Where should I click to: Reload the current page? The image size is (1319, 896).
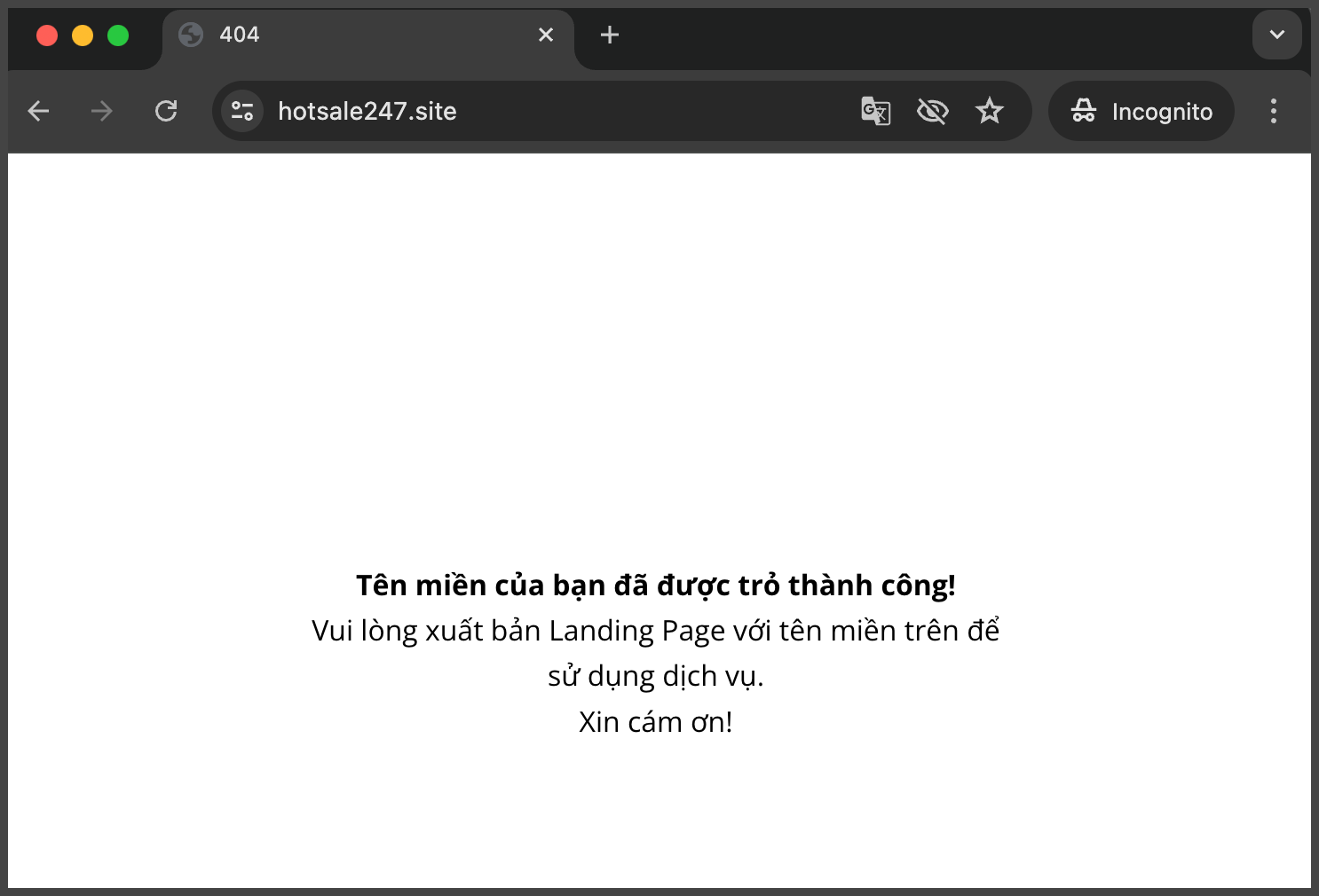click(x=166, y=111)
